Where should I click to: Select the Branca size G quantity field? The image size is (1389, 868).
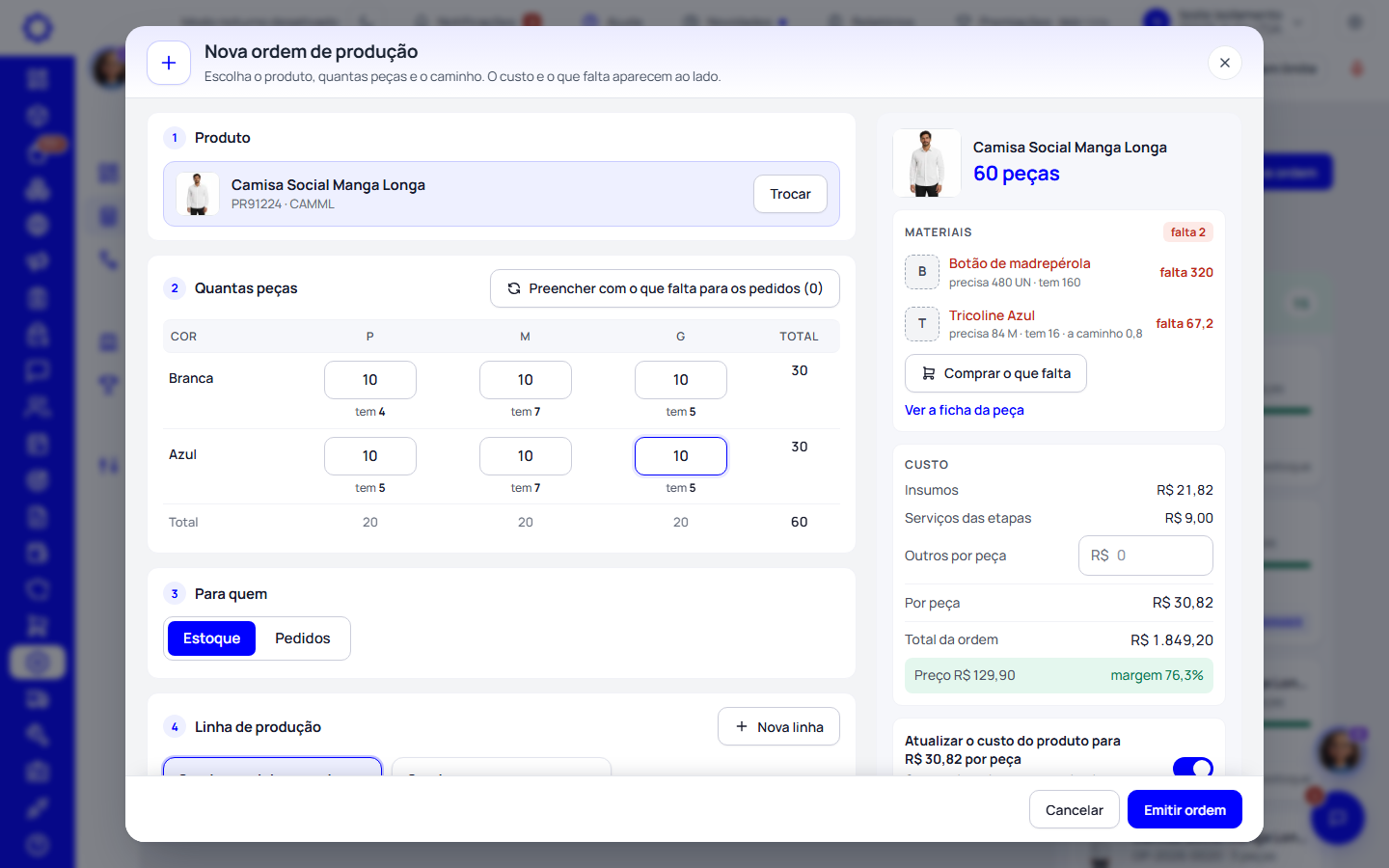coord(681,380)
